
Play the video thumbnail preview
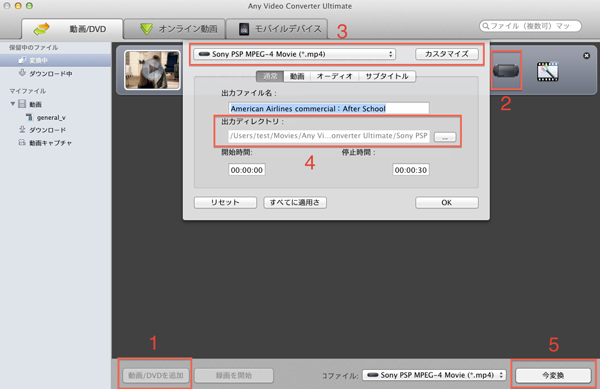point(152,70)
